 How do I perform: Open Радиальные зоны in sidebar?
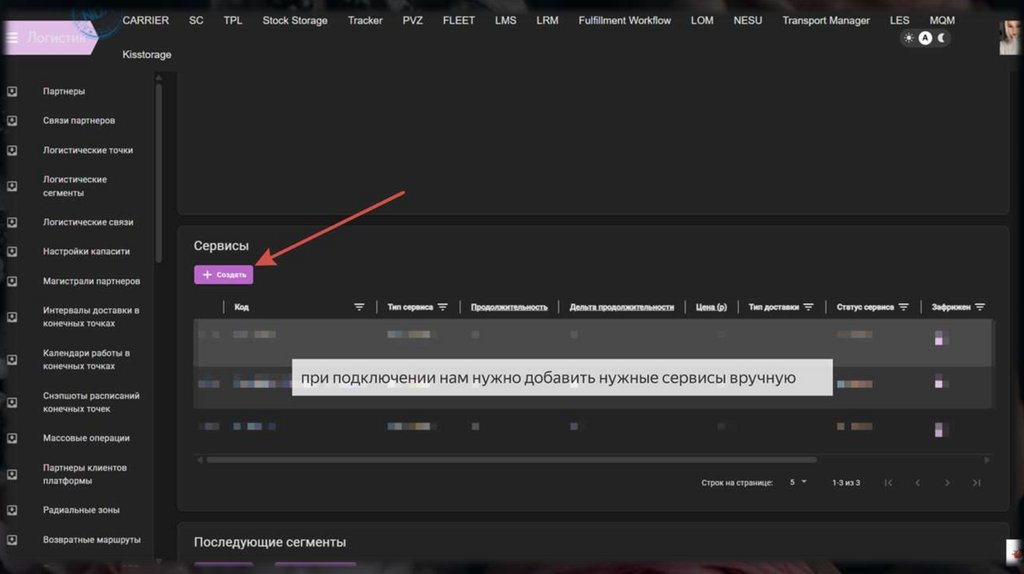tap(81, 510)
